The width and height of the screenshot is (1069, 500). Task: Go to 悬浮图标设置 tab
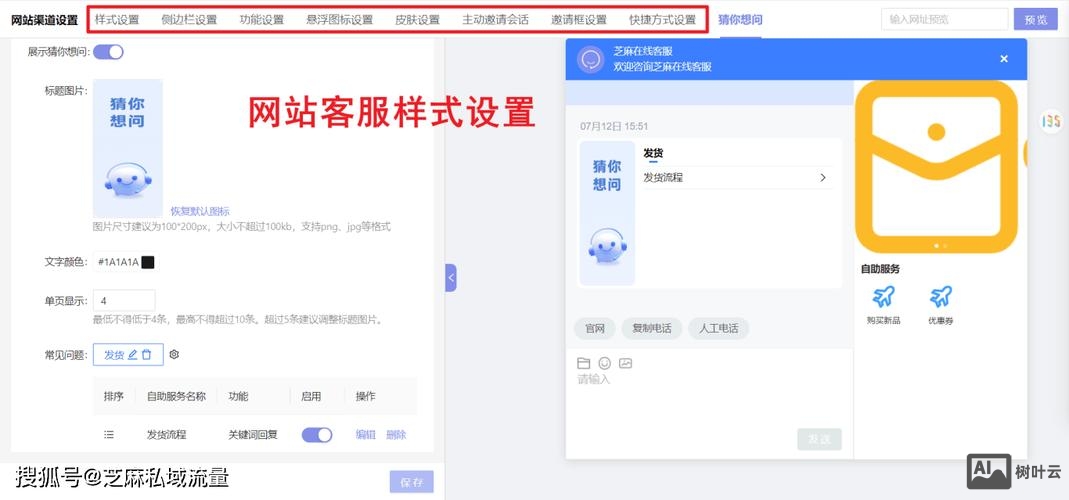click(340, 20)
